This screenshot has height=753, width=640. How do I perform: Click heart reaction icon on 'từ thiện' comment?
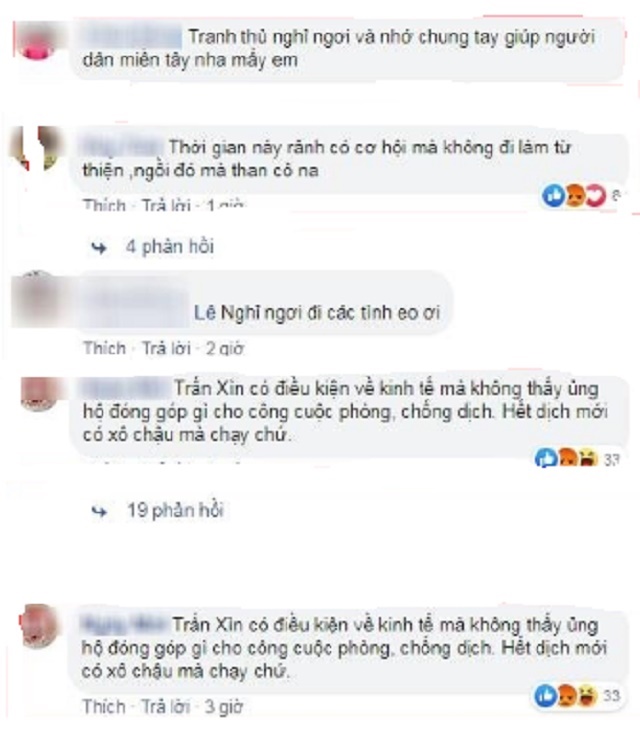coord(595,195)
